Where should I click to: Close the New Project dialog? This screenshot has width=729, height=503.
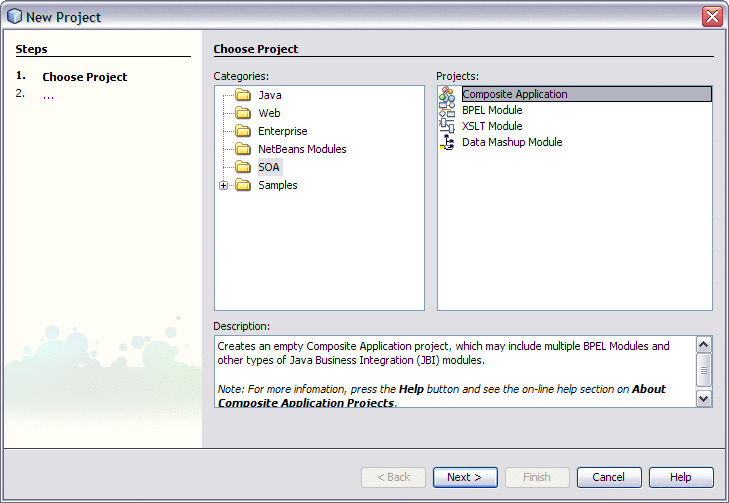[712, 17]
